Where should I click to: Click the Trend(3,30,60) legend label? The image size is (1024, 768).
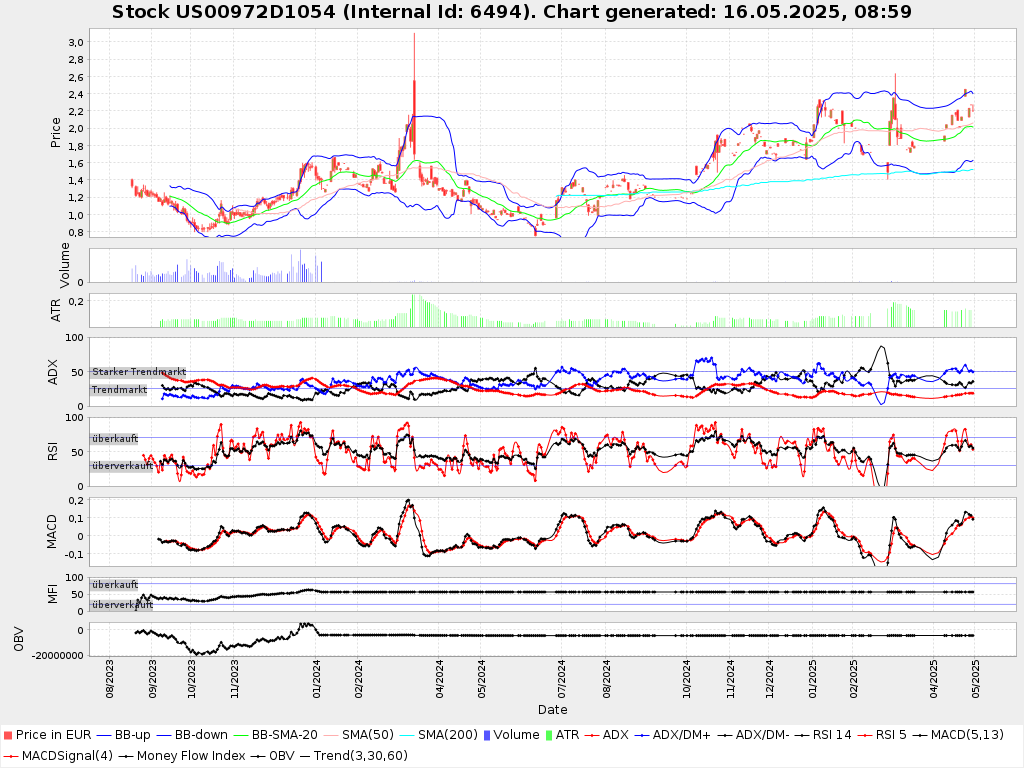point(360,756)
